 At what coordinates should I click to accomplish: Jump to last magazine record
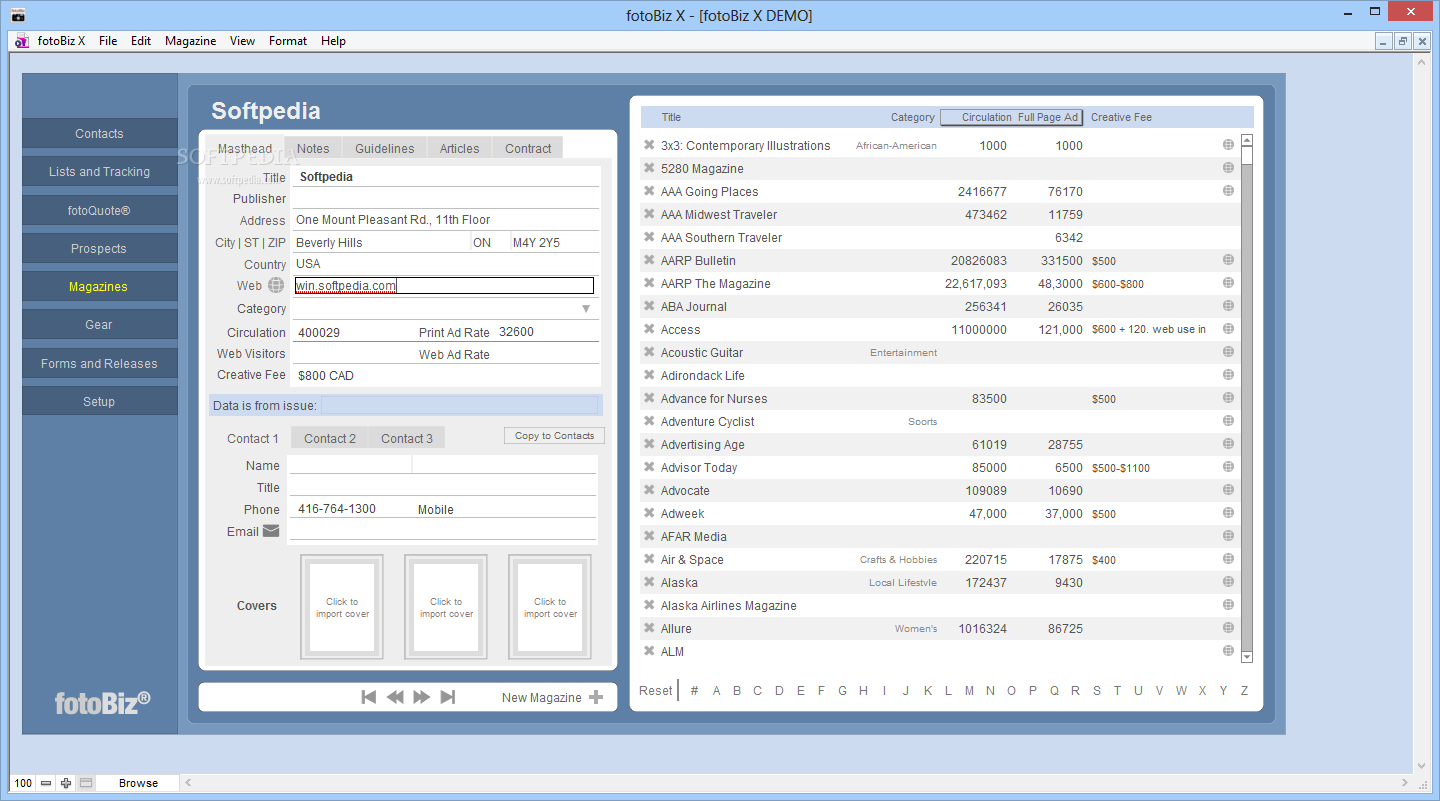pyautogui.click(x=448, y=697)
